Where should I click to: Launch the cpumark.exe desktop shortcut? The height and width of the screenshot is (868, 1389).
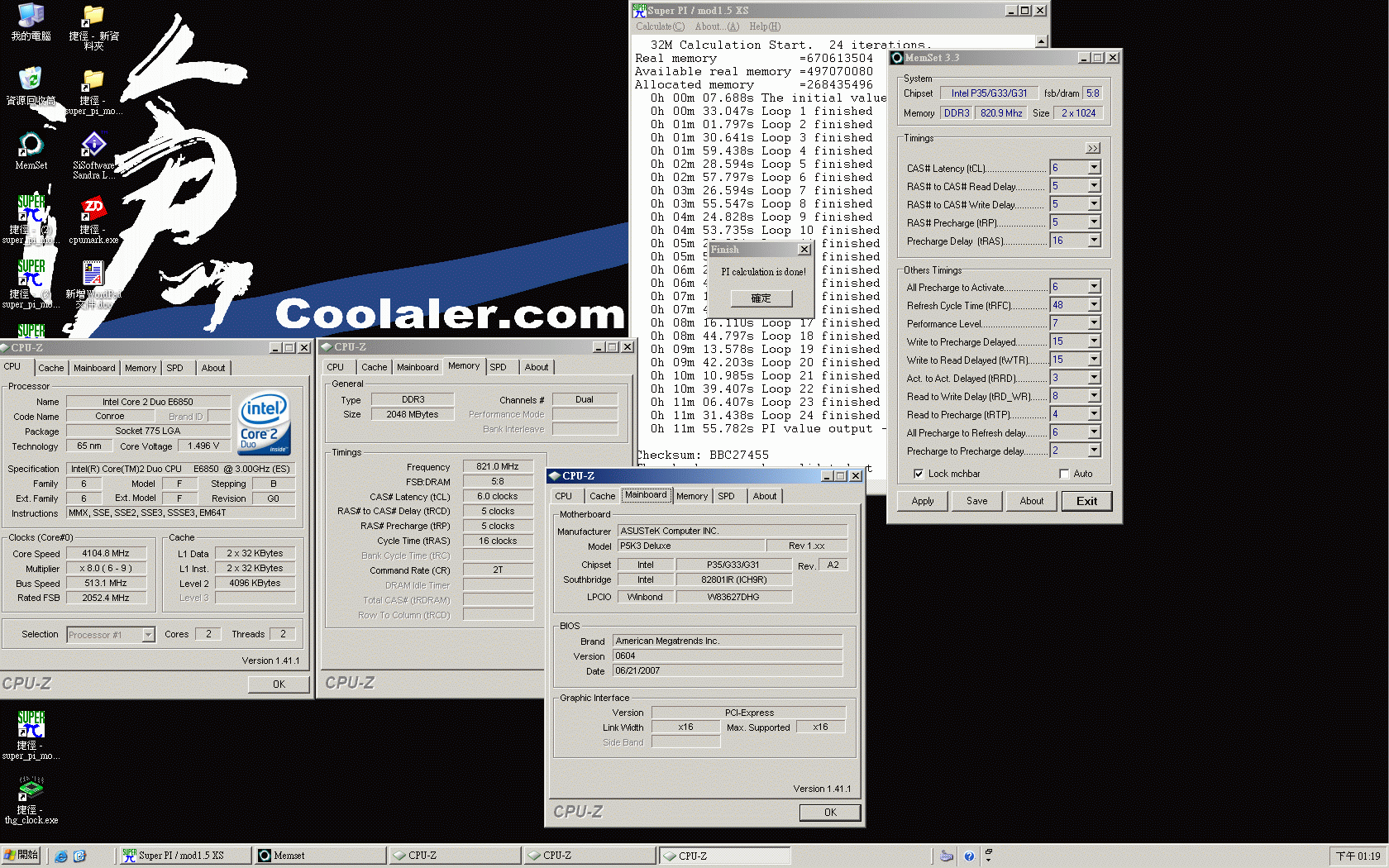pyautogui.click(x=93, y=219)
